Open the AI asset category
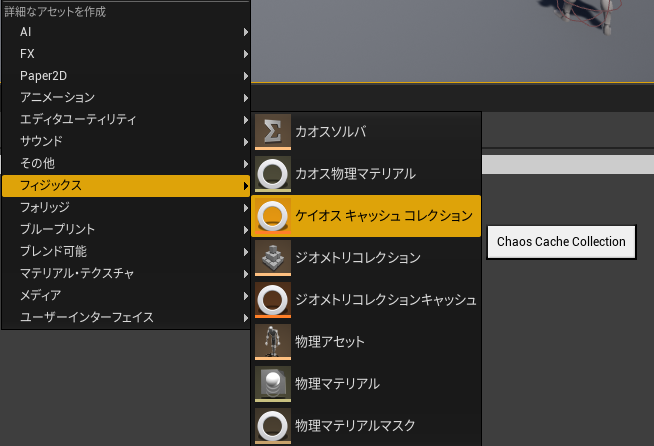 click(126, 32)
